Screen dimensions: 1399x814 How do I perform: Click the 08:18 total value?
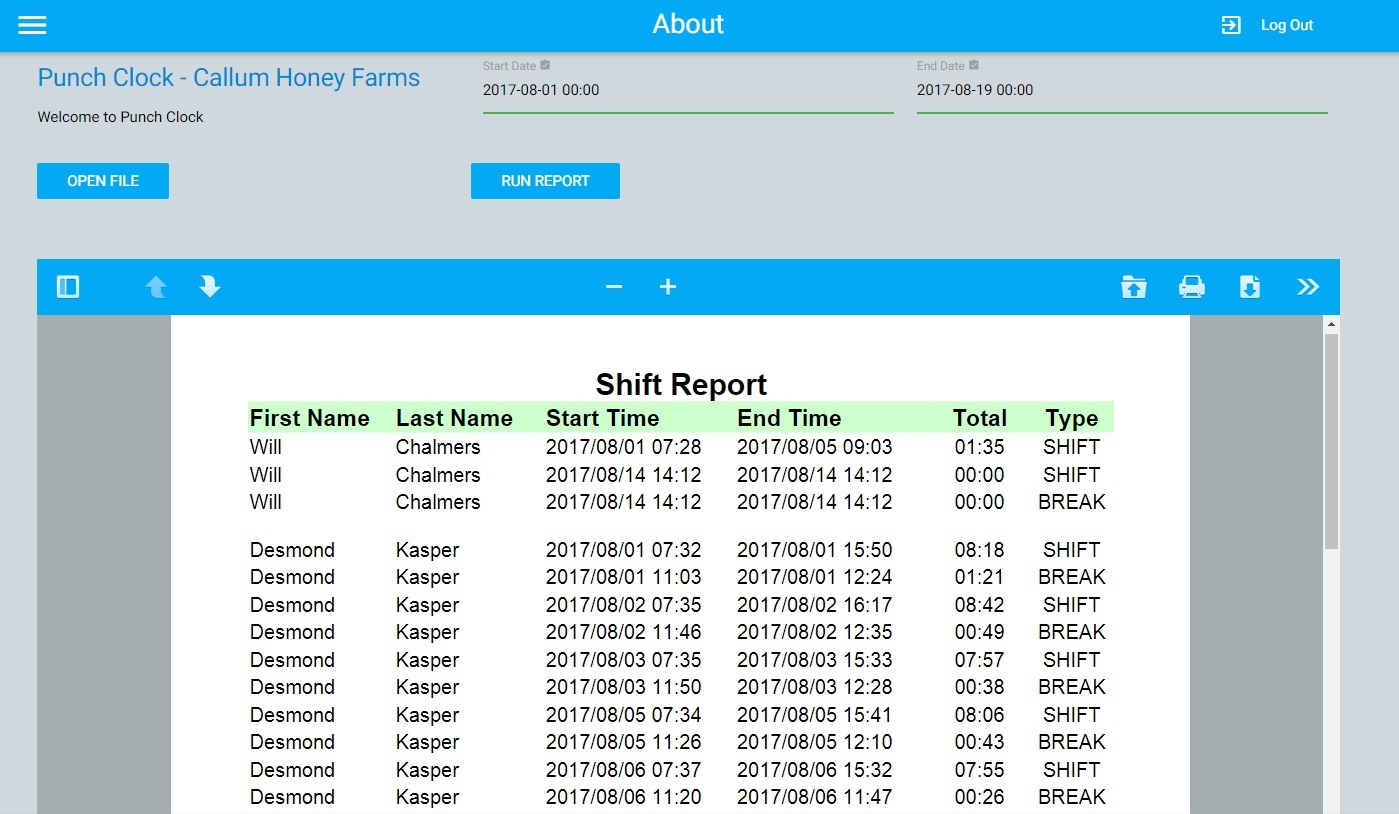coord(980,550)
